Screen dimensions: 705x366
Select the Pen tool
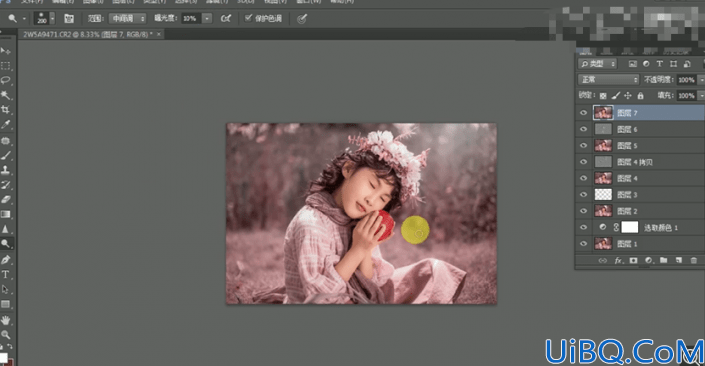5,260
